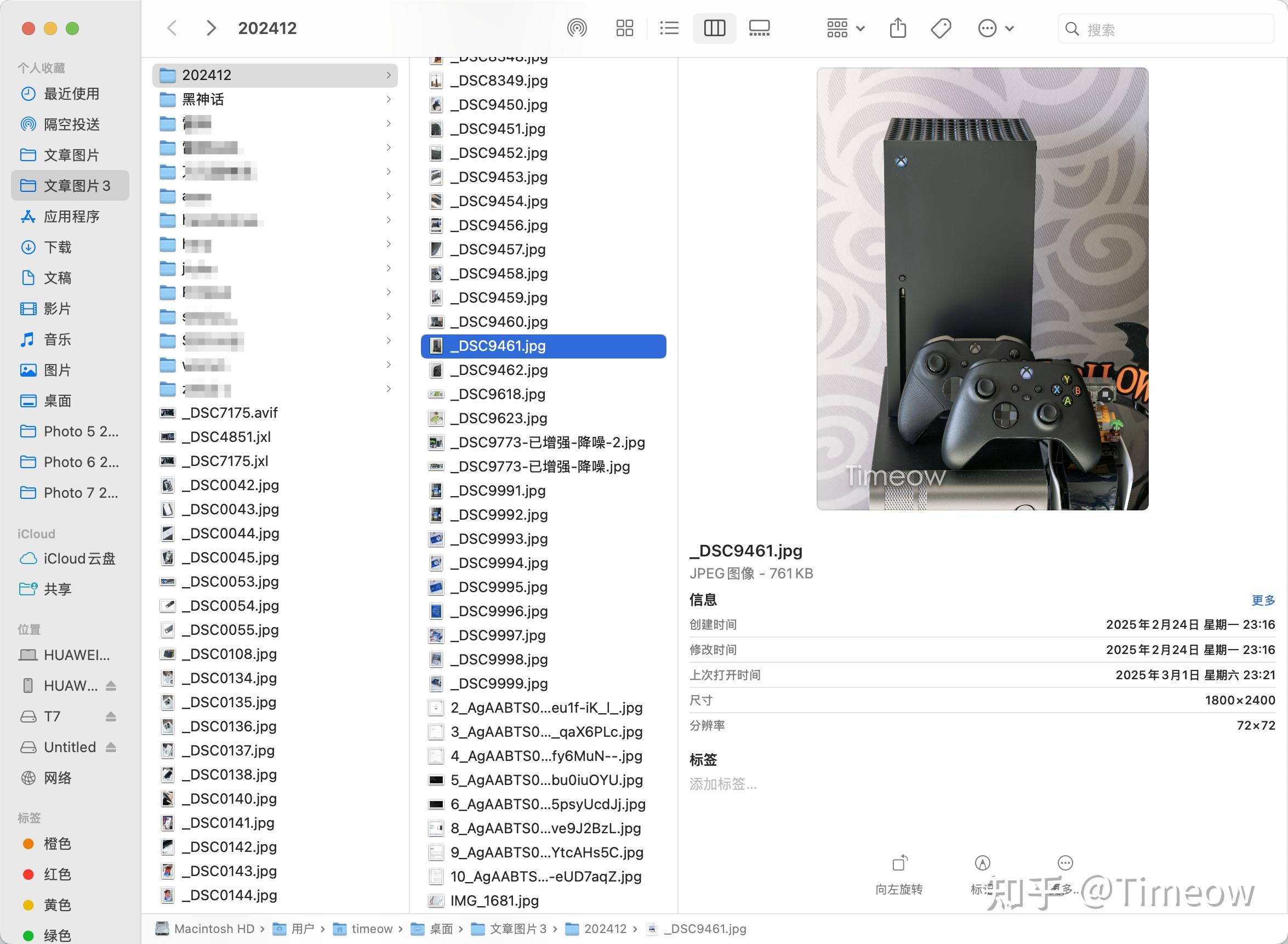
Task: Open the group-by dropdown arrow
Action: point(859,27)
